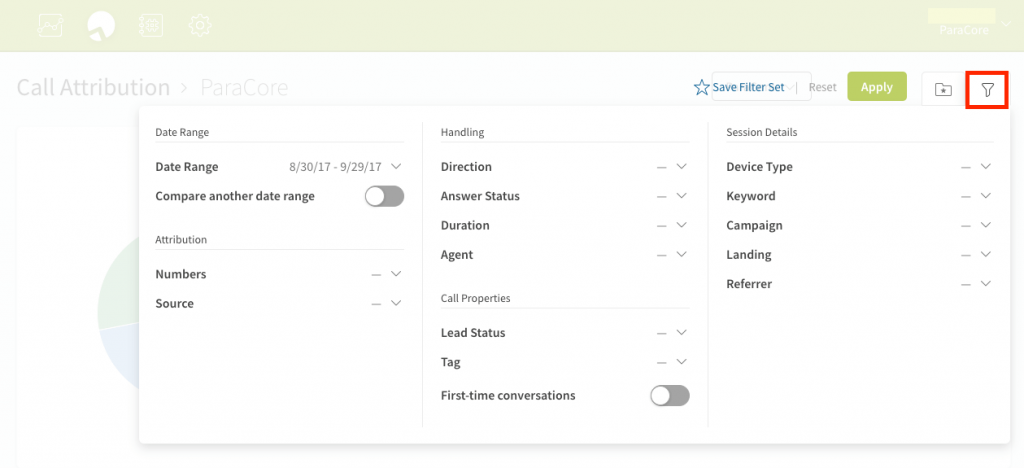
Task: Open the Date Range dropdown chevron
Action: click(396, 166)
